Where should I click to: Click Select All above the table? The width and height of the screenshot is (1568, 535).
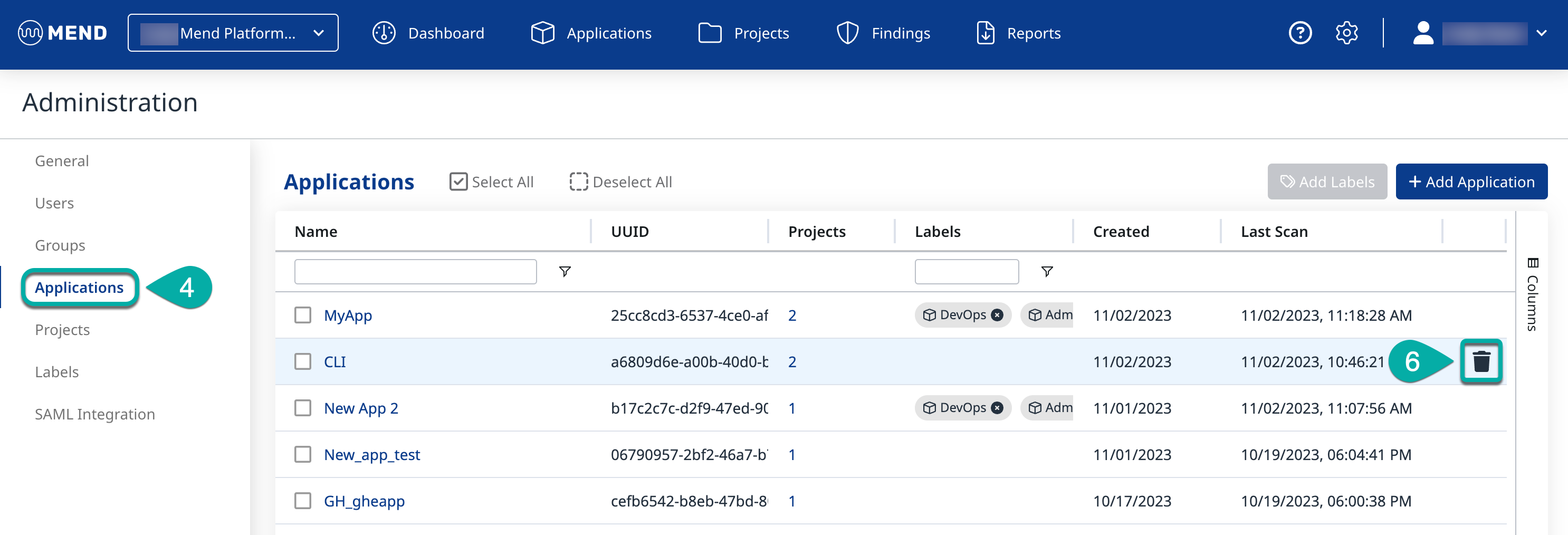tap(491, 182)
